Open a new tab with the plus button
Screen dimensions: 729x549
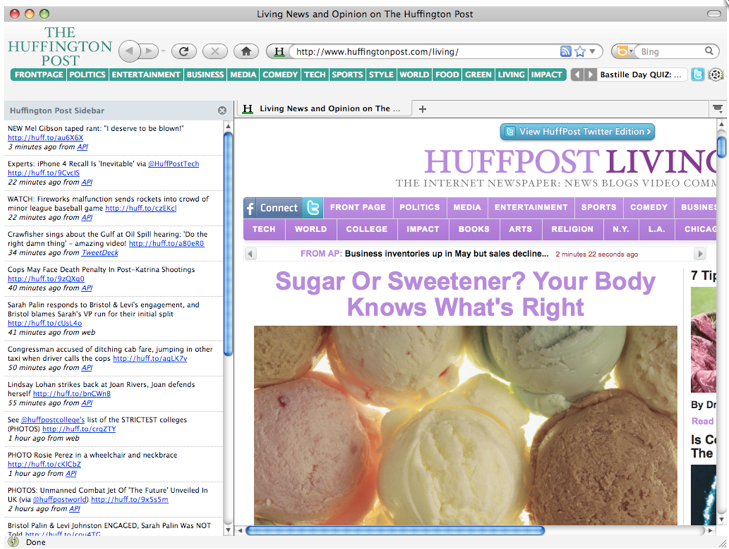click(x=422, y=109)
